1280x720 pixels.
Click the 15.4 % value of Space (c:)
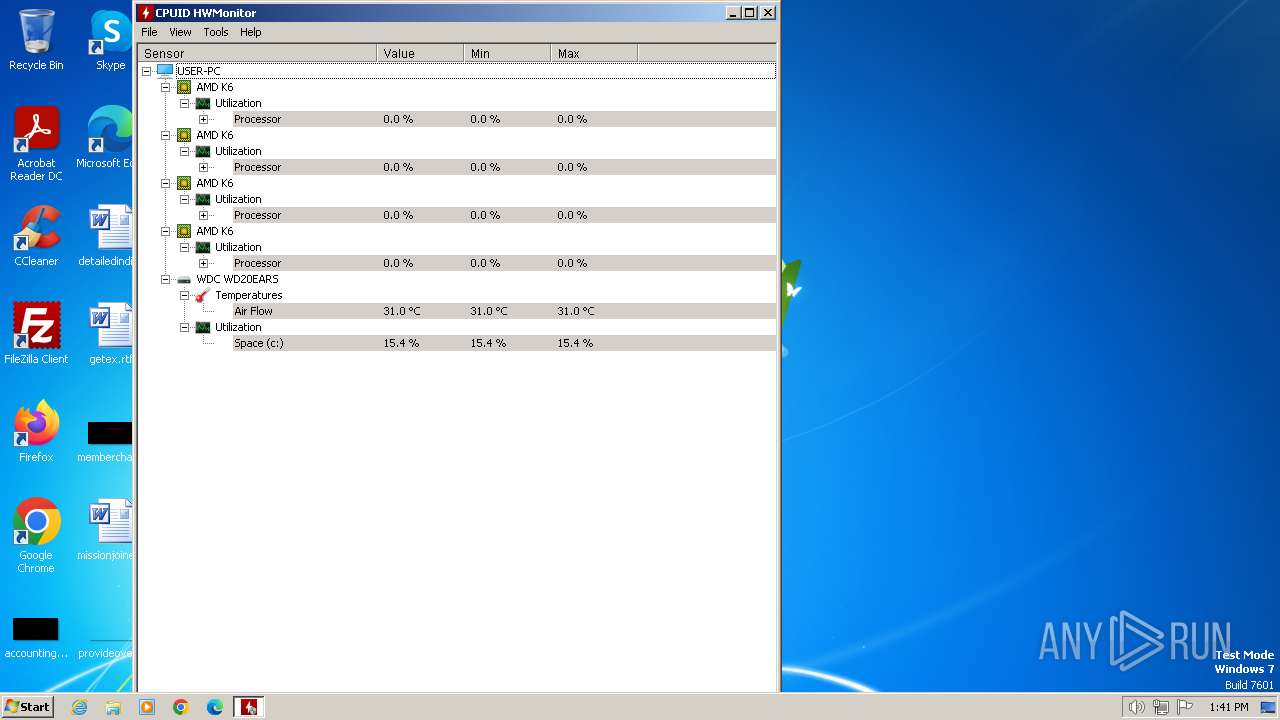[401, 343]
